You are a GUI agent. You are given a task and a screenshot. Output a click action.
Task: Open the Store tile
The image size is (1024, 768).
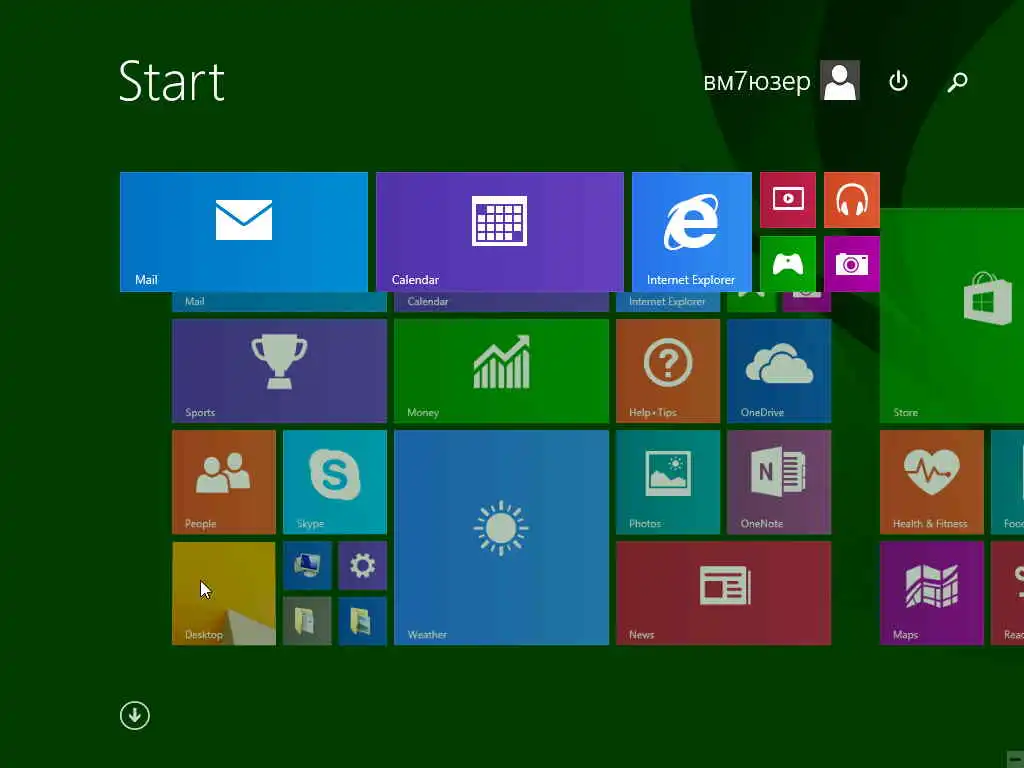[952, 315]
